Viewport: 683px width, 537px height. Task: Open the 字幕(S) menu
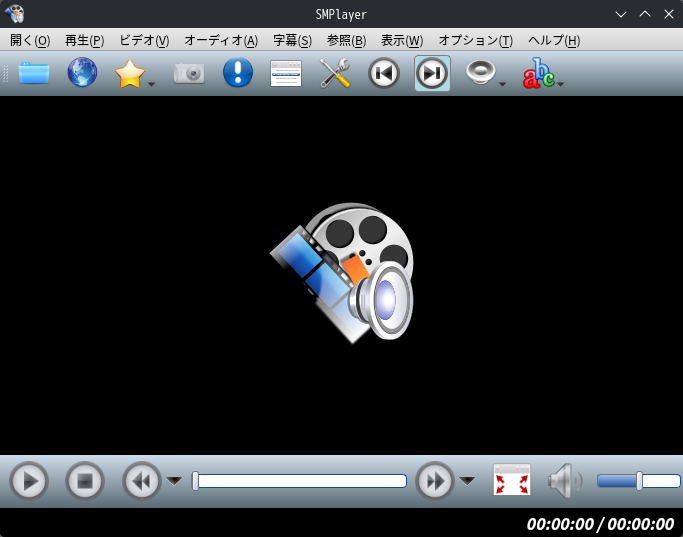[292, 41]
